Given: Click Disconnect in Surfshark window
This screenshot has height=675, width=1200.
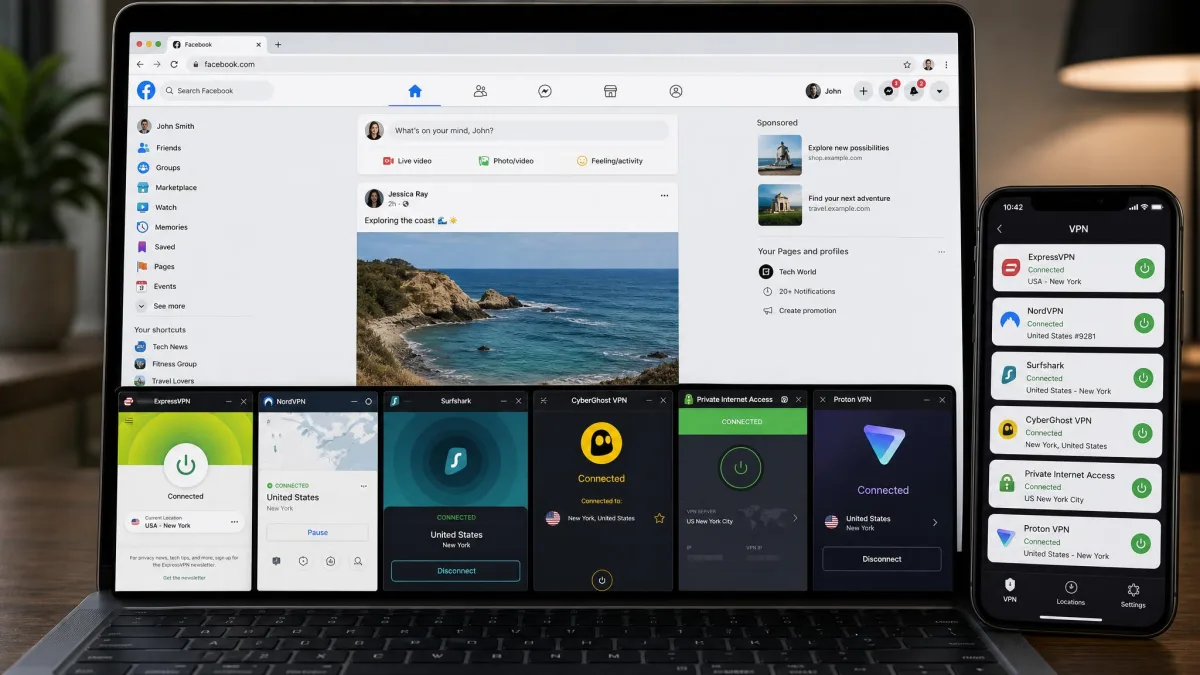Looking at the screenshot, I should point(456,571).
